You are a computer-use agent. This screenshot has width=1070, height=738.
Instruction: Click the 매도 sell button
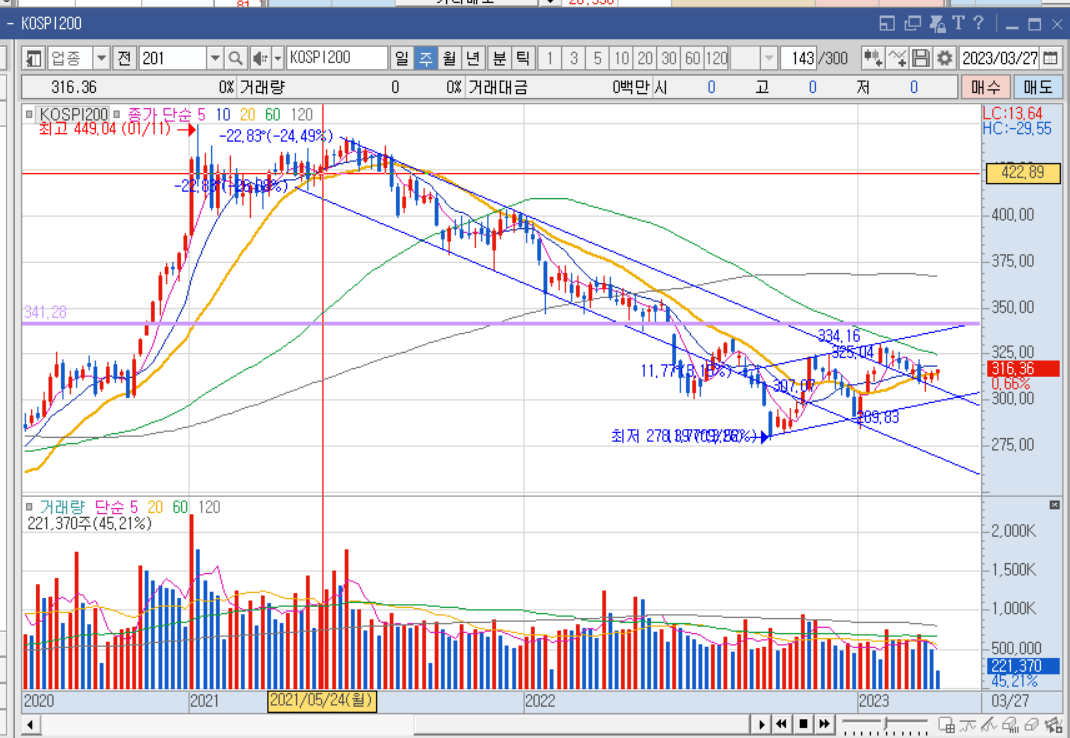coord(1038,87)
